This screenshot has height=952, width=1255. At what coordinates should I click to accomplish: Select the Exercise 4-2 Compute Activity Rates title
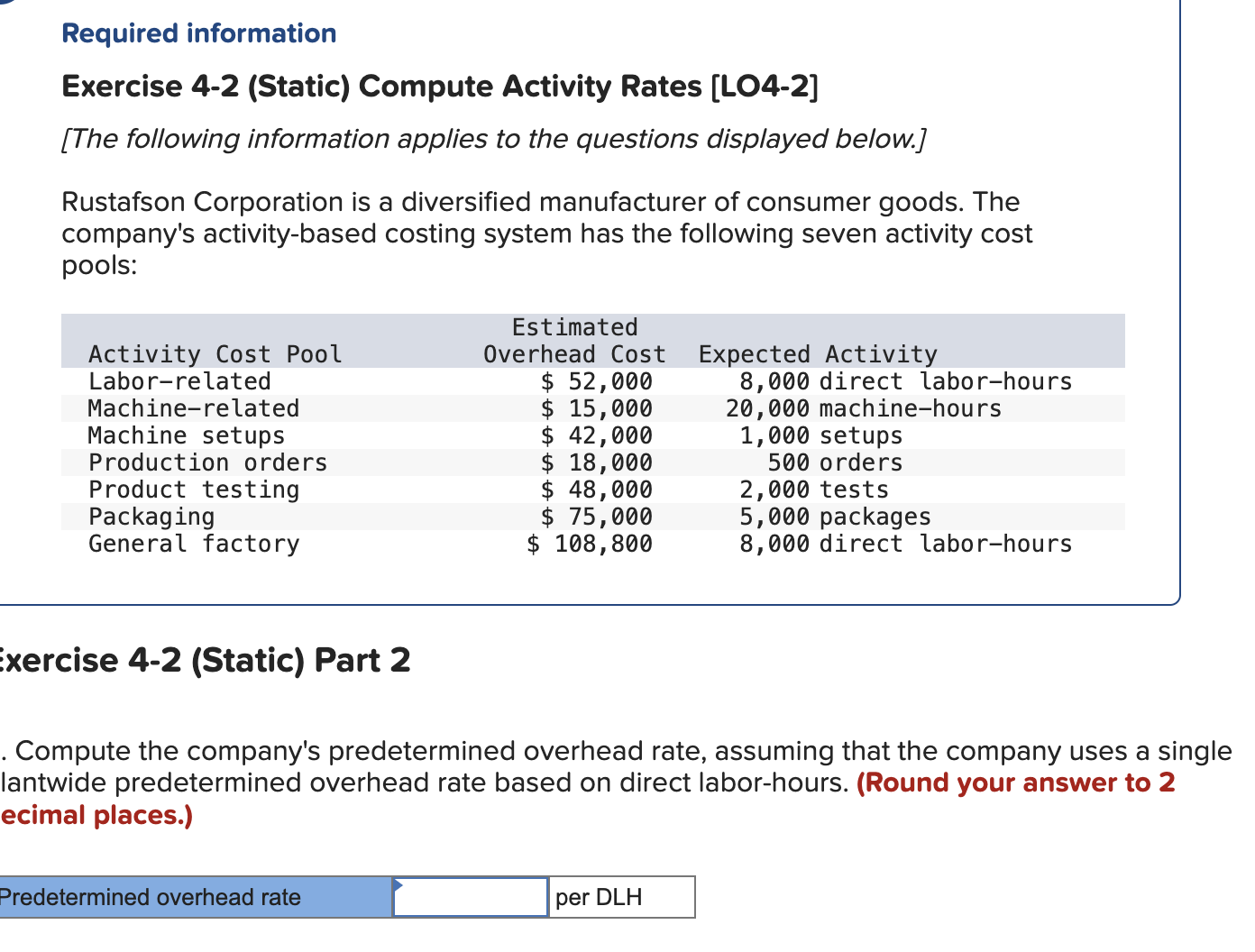tap(439, 87)
